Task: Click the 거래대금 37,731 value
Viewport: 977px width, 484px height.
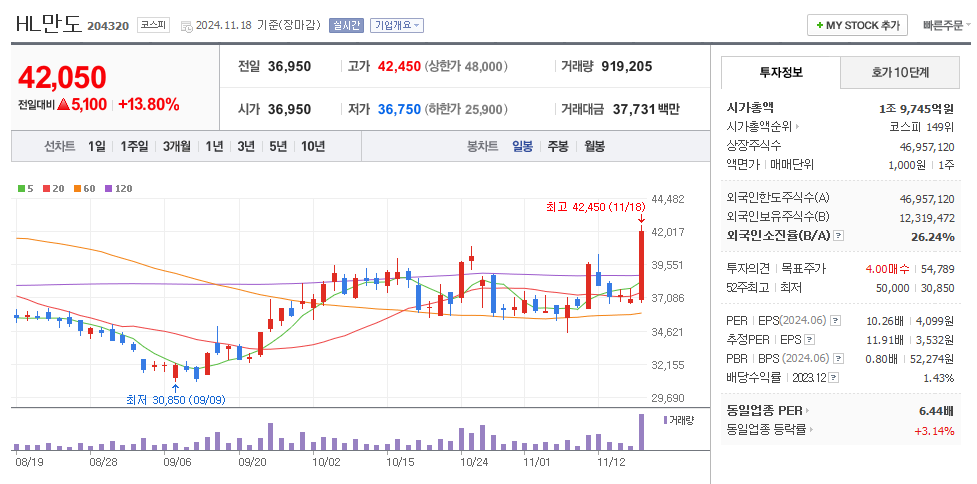Action: pyautogui.click(x=634, y=109)
